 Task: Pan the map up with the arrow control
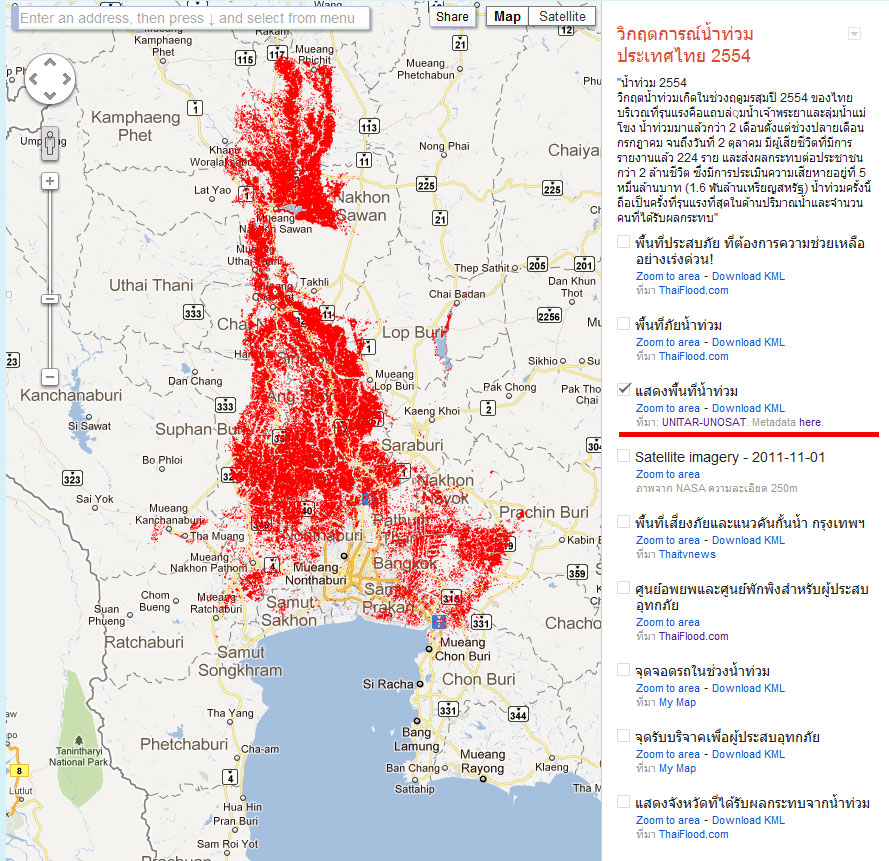click(50, 63)
